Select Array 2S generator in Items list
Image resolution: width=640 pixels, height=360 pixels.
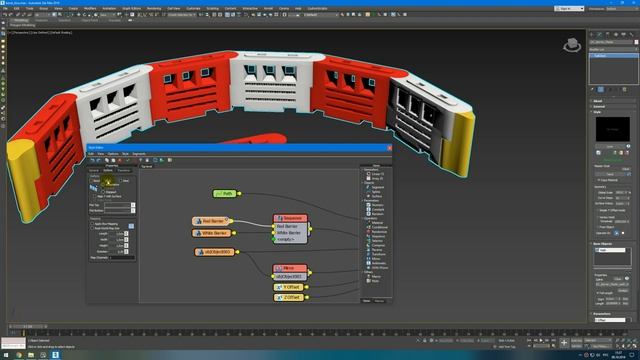point(375,178)
